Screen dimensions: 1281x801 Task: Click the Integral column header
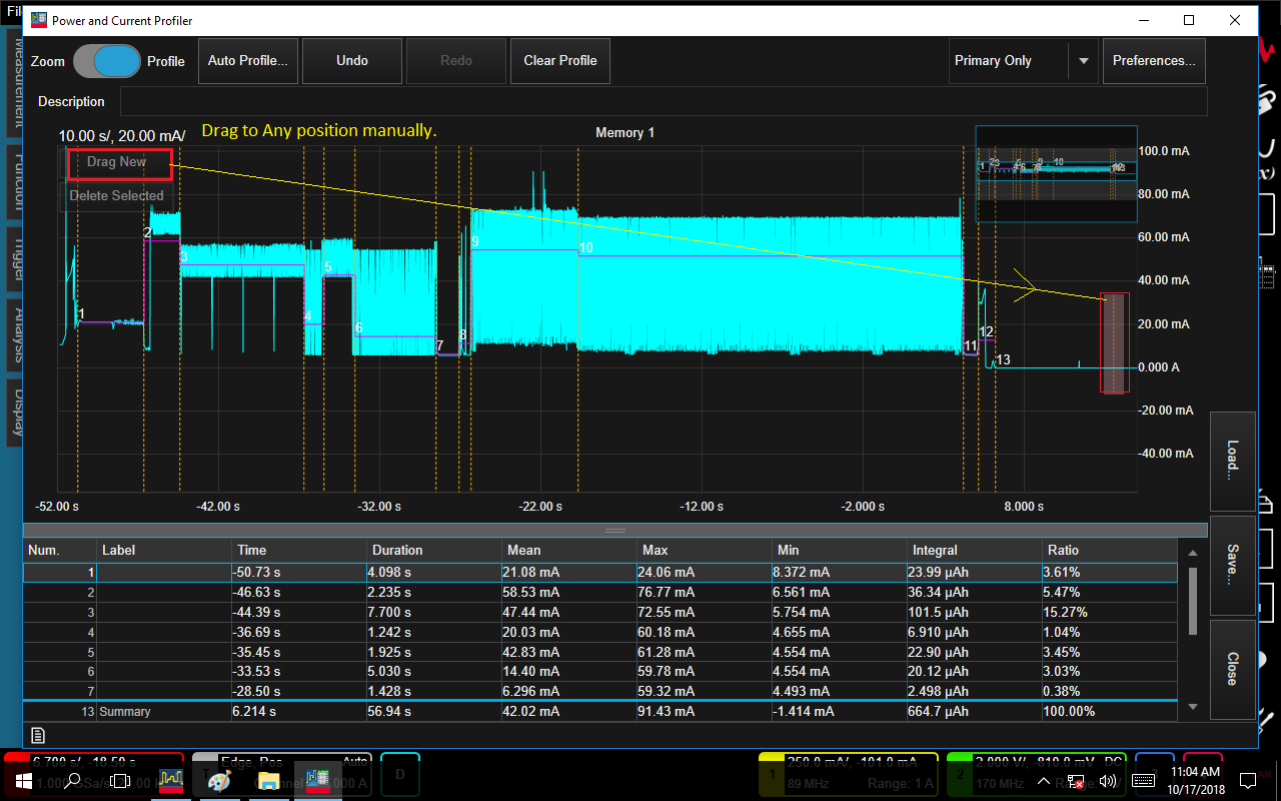click(974, 550)
